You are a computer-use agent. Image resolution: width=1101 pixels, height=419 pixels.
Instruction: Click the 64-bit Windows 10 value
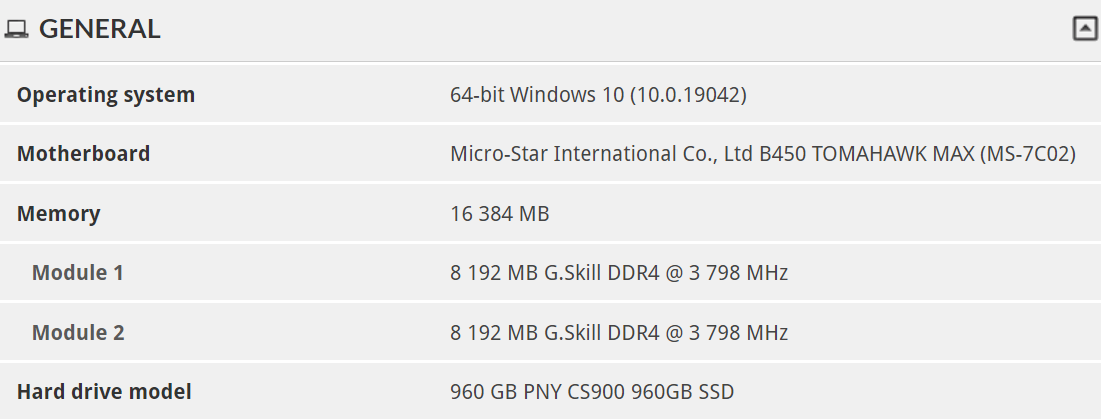(x=598, y=95)
